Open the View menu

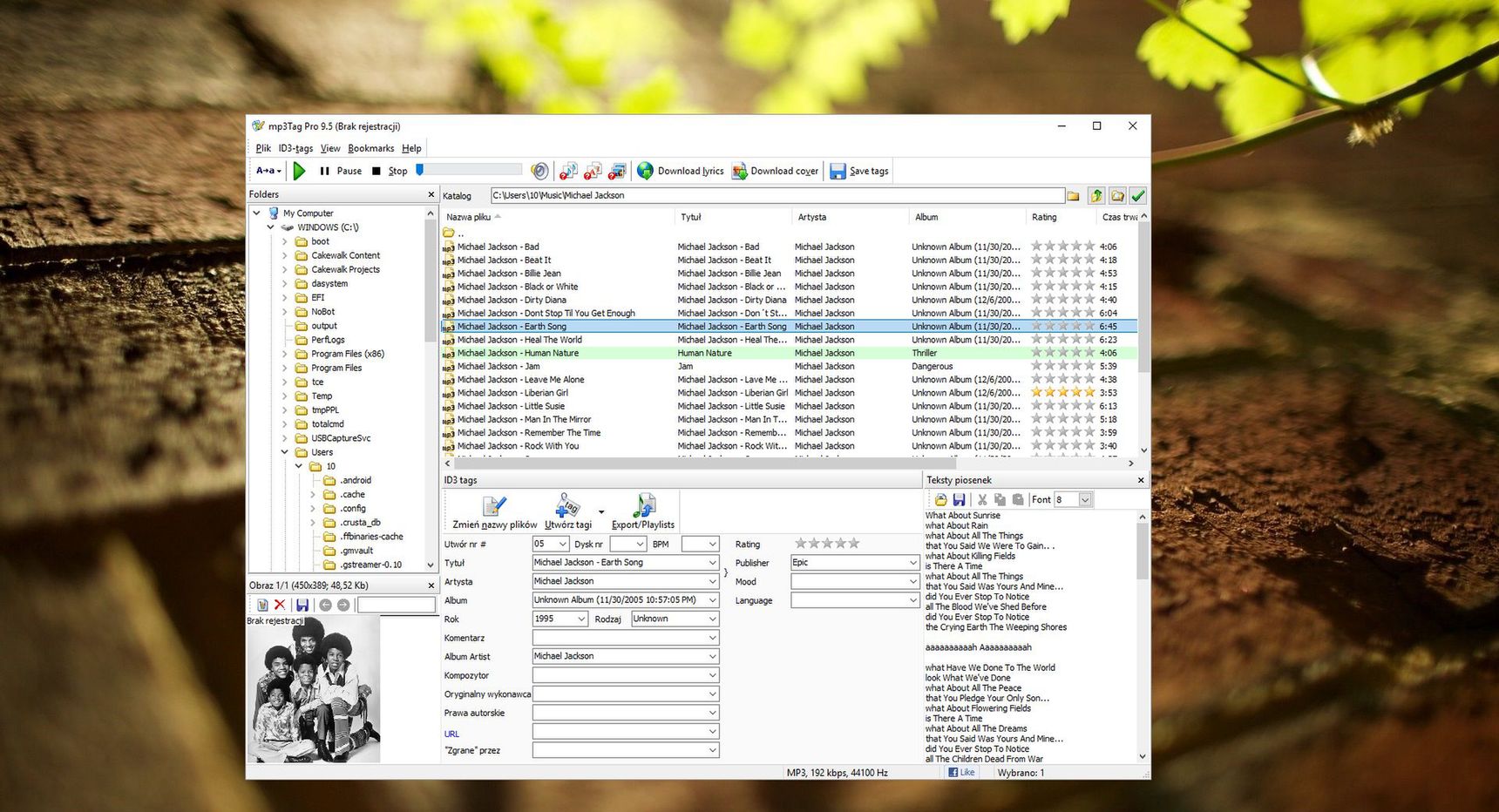330,148
